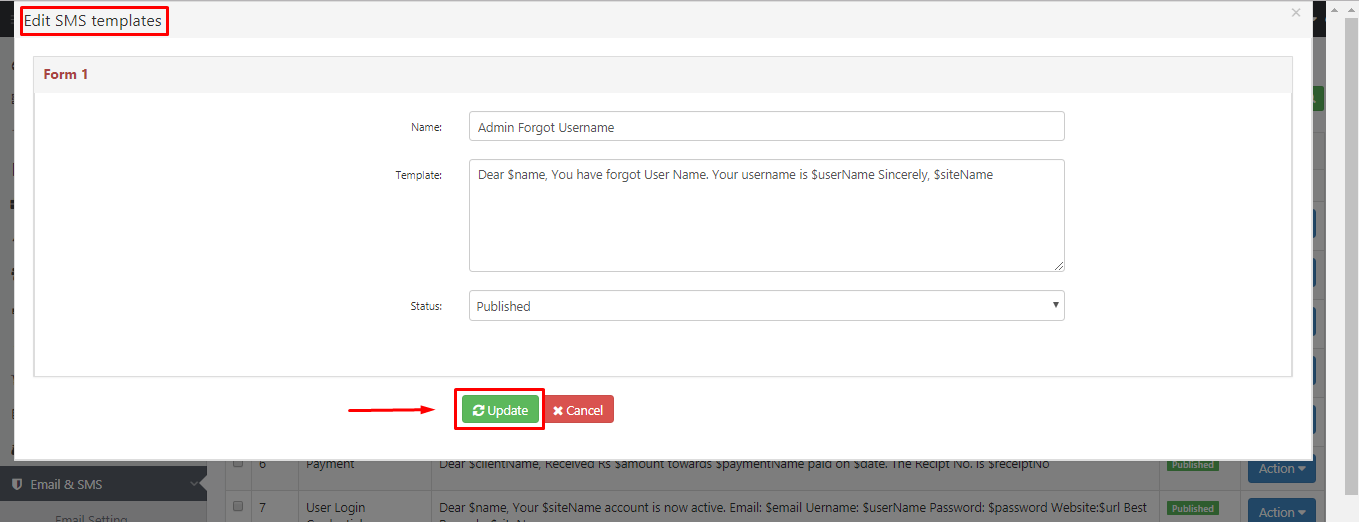Image resolution: width=1359 pixels, height=522 pixels.
Task: Click the User Login template text starting Dear $name
Action: coord(793,508)
